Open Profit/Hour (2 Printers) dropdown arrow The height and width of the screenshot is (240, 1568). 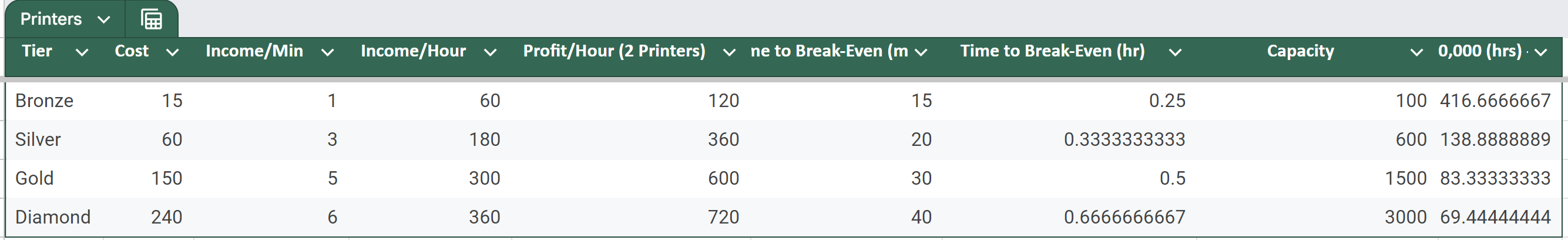click(x=728, y=52)
